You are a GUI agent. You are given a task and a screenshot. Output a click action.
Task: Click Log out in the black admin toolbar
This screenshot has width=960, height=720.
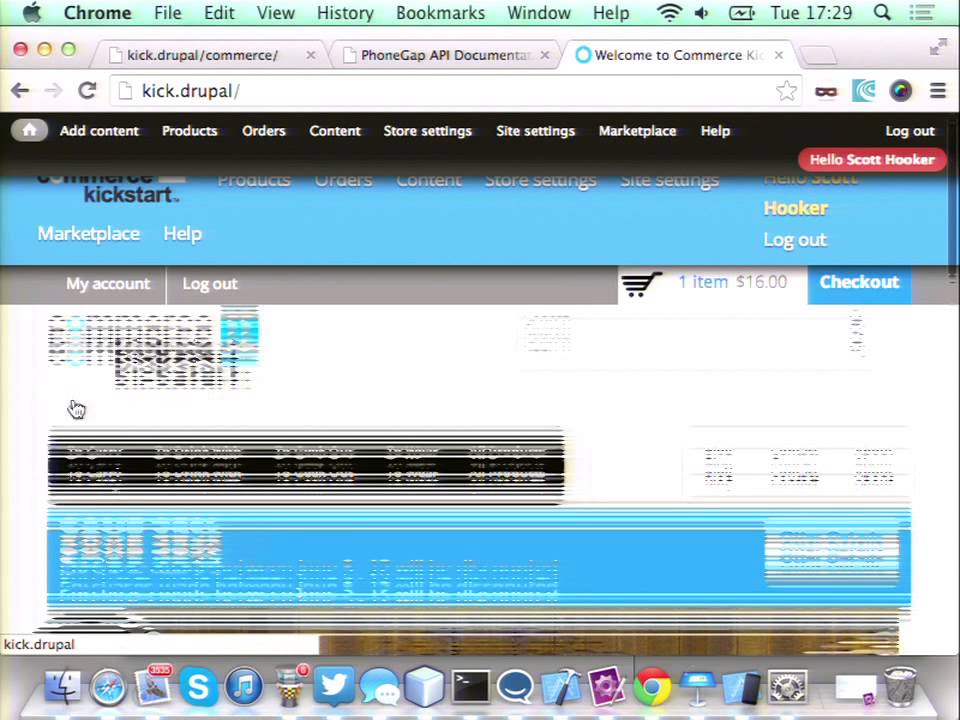click(910, 131)
